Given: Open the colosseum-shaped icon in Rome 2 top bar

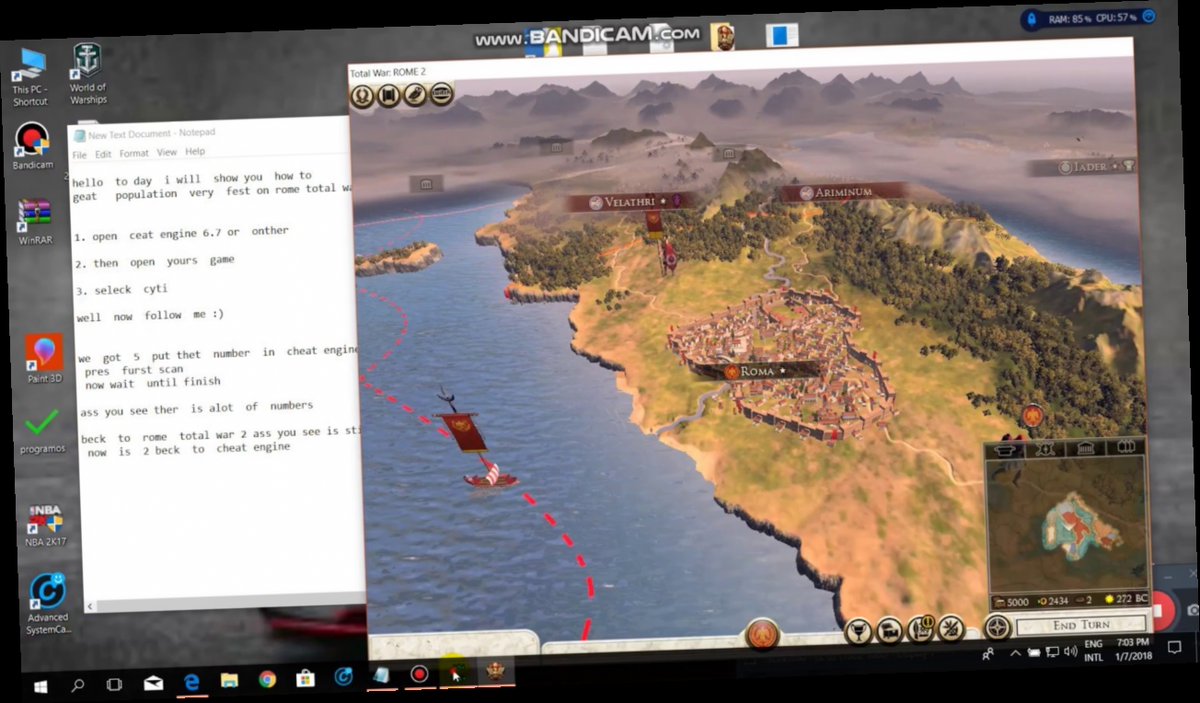Looking at the screenshot, I should point(441,95).
